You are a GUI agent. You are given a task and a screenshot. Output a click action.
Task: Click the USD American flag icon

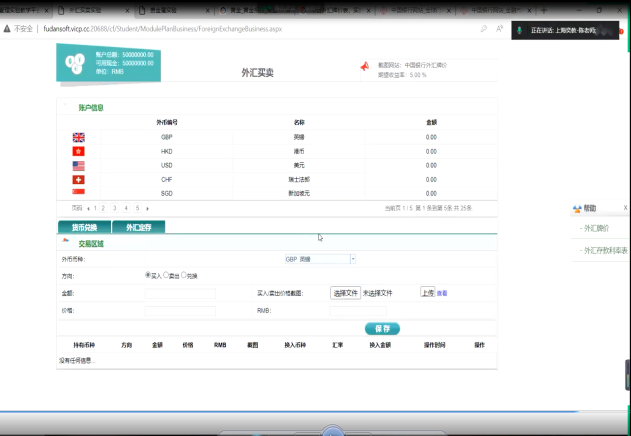click(79, 165)
